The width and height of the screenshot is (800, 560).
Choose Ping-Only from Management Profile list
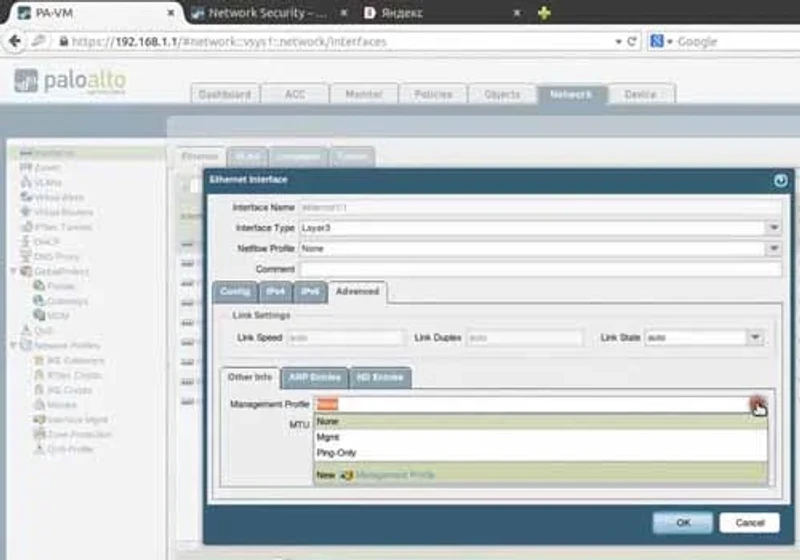pos(540,453)
